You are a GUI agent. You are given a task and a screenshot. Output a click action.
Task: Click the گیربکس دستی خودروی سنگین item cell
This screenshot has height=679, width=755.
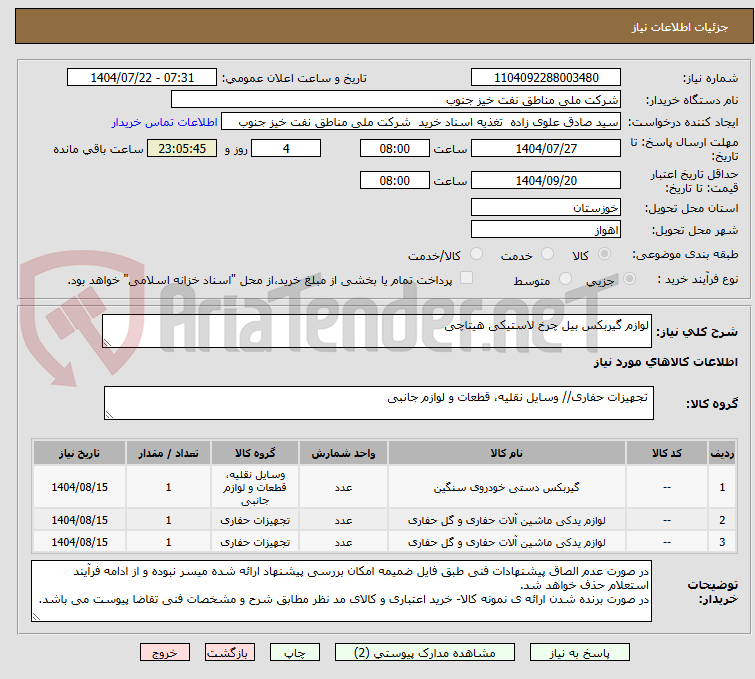pyautogui.click(x=507, y=487)
